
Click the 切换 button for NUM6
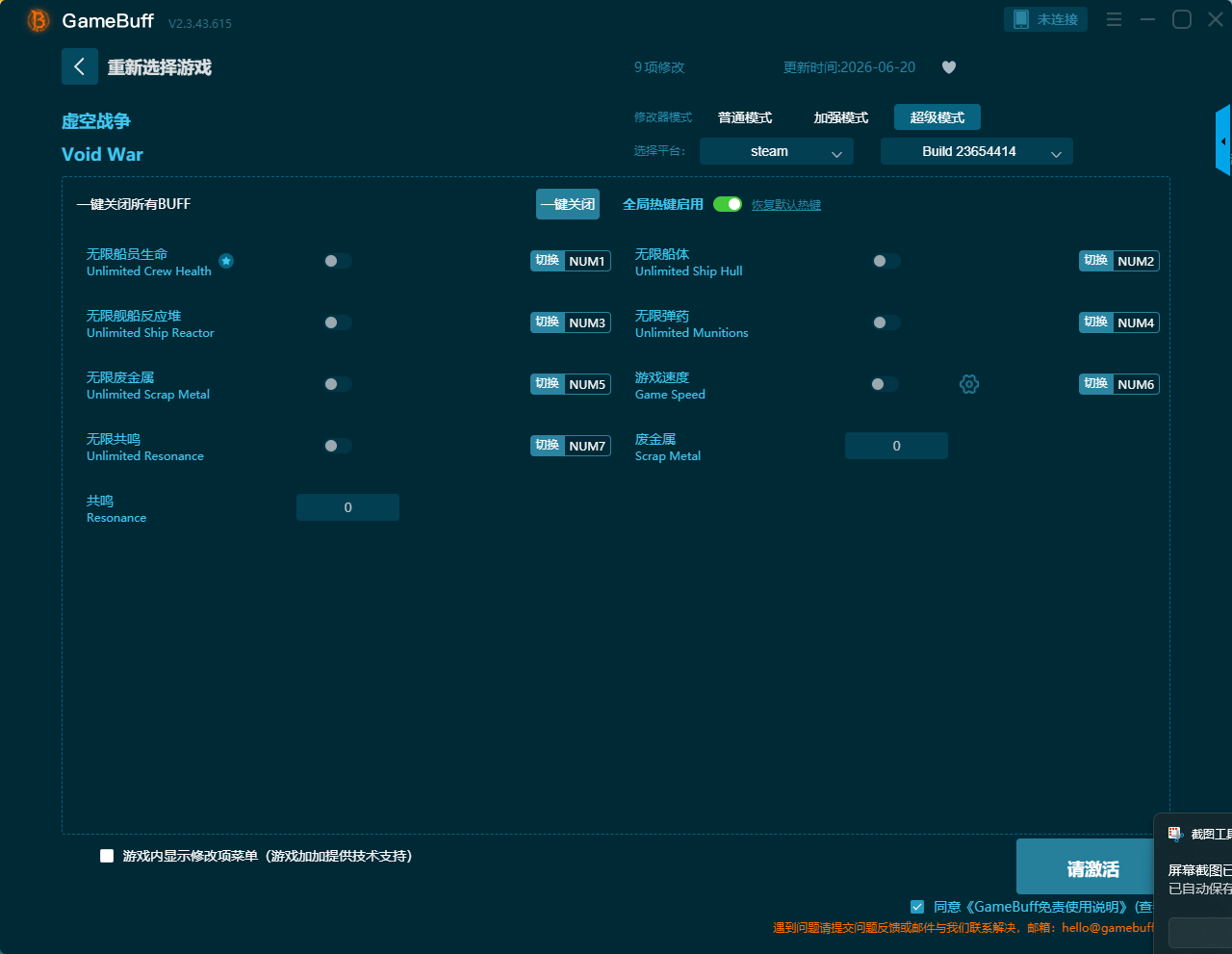tap(1096, 384)
